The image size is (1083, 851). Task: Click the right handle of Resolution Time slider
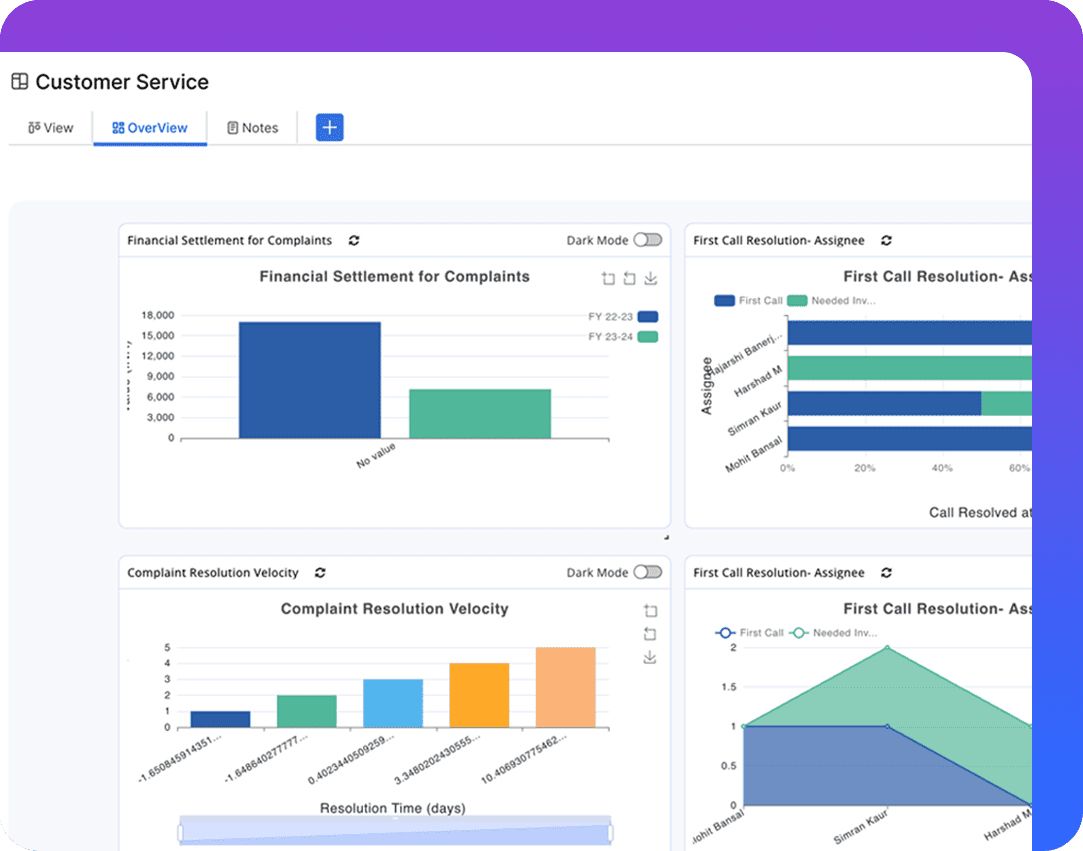(611, 832)
